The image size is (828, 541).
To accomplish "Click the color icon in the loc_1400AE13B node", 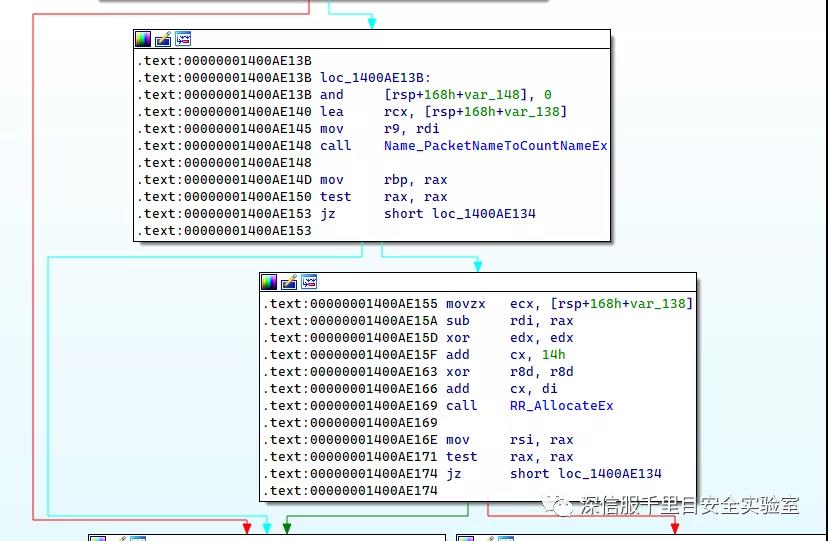I will pyautogui.click(x=143, y=39).
